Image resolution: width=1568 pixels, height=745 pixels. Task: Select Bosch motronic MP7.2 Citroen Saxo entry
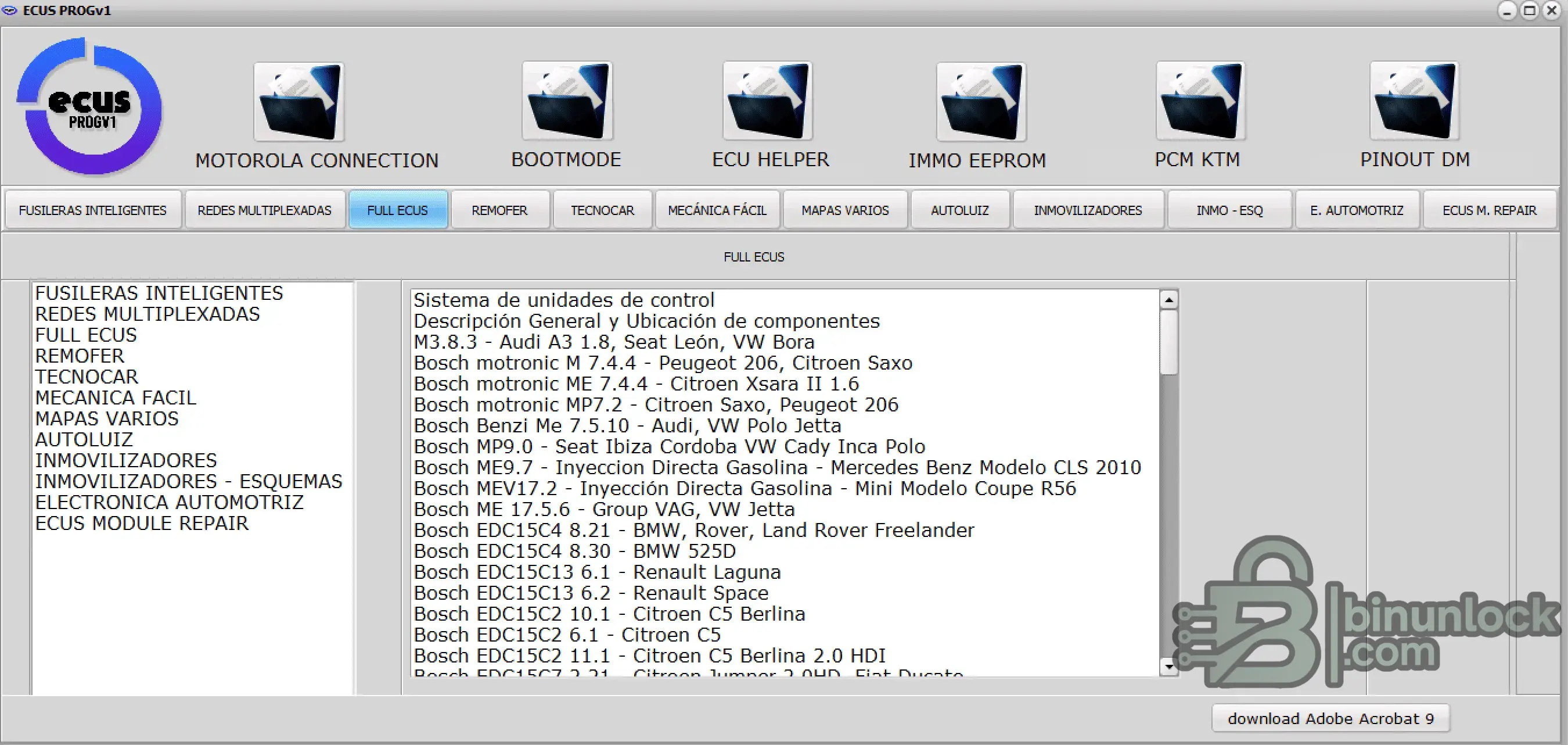click(x=656, y=405)
